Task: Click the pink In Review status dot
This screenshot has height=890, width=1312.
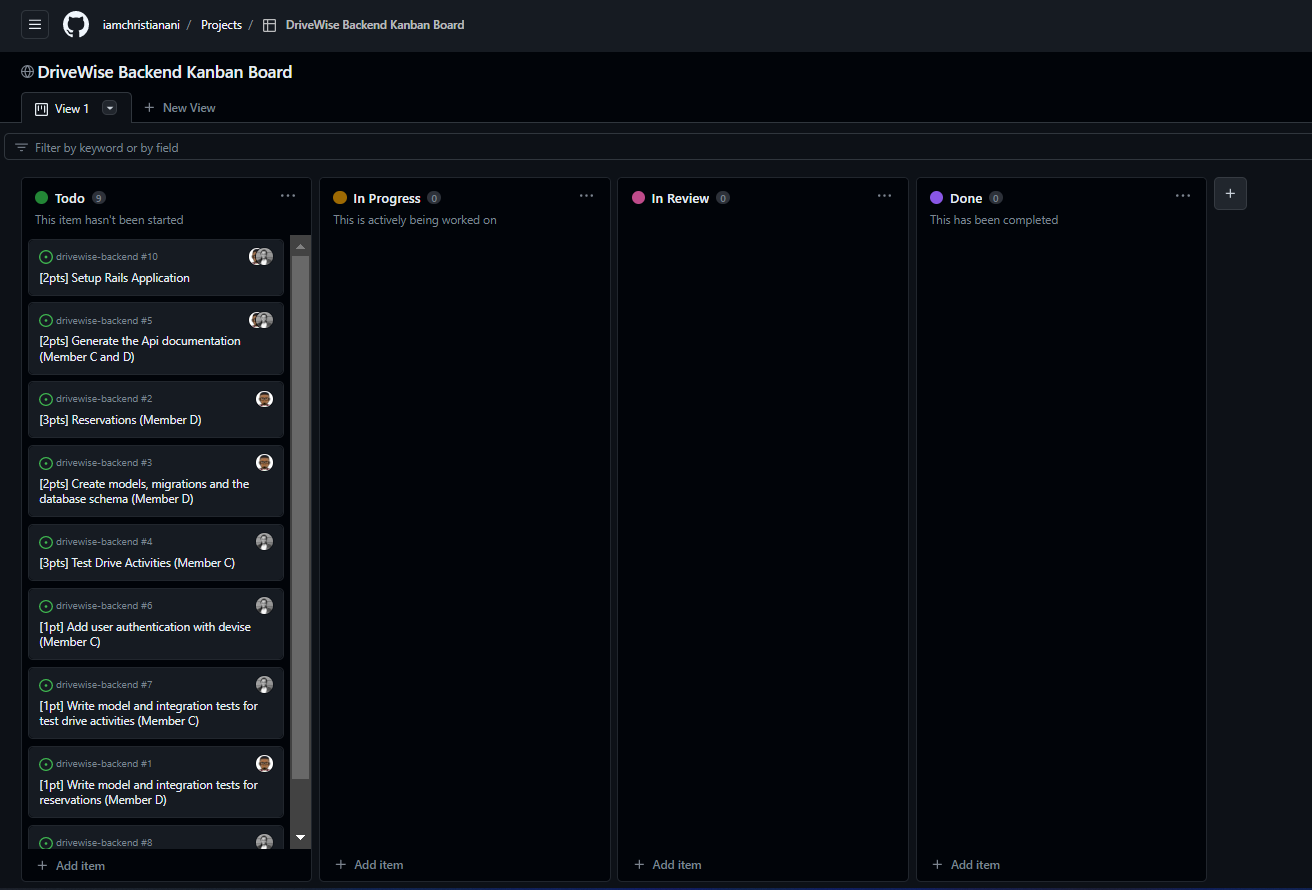Action: pos(638,198)
